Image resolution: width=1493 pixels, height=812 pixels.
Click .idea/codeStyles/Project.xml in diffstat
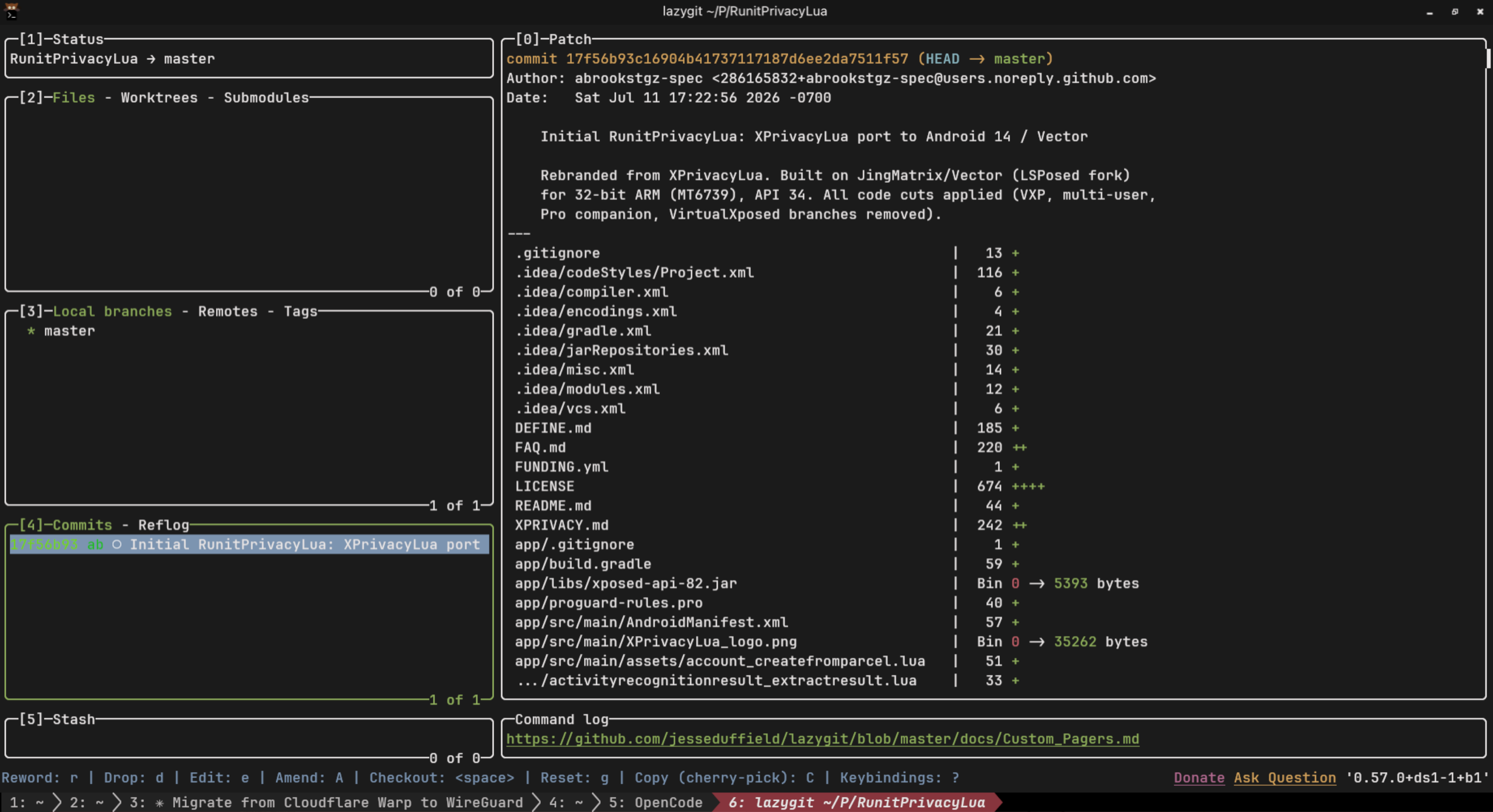(x=635, y=272)
